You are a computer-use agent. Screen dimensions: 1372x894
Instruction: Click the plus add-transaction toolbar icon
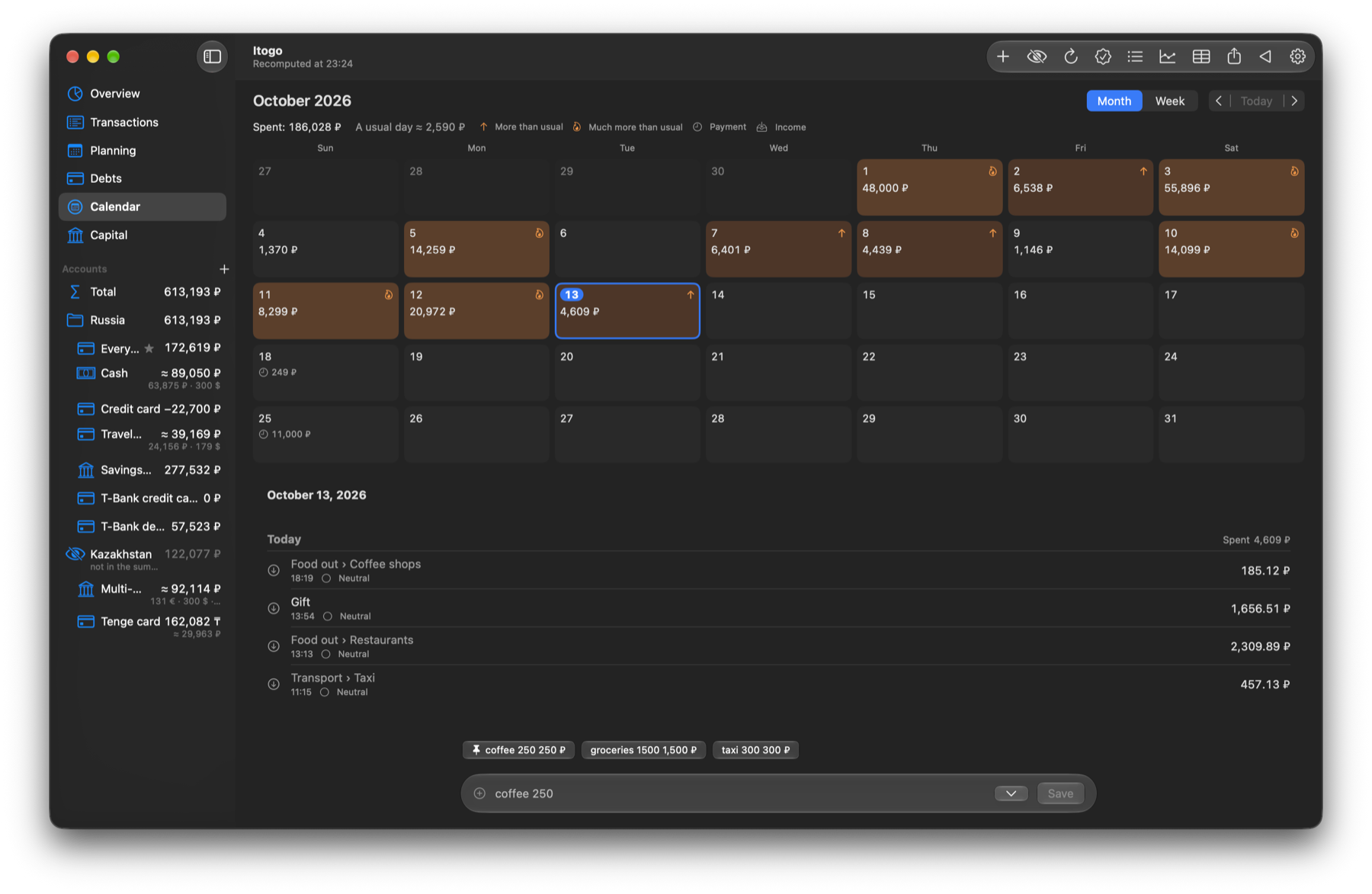(x=1003, y=56)
